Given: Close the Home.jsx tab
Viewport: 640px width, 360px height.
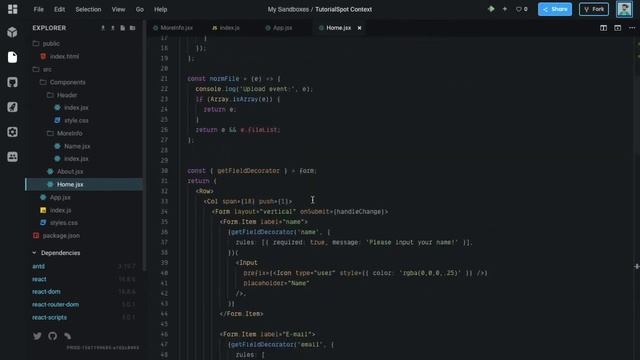Looking at the screenshot, I should click(359, 28).
